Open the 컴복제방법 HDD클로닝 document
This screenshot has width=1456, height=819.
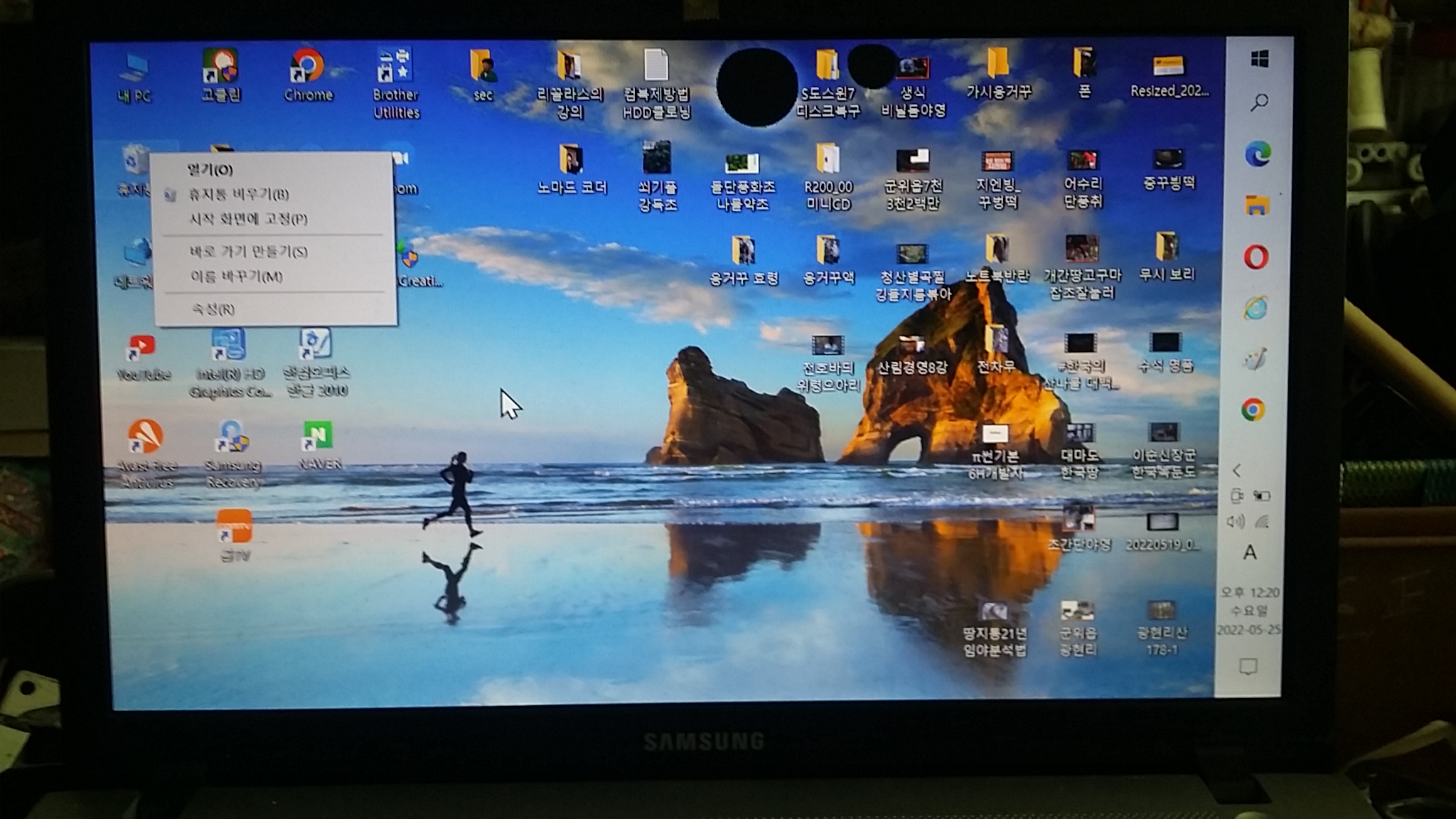pos(656,84)
